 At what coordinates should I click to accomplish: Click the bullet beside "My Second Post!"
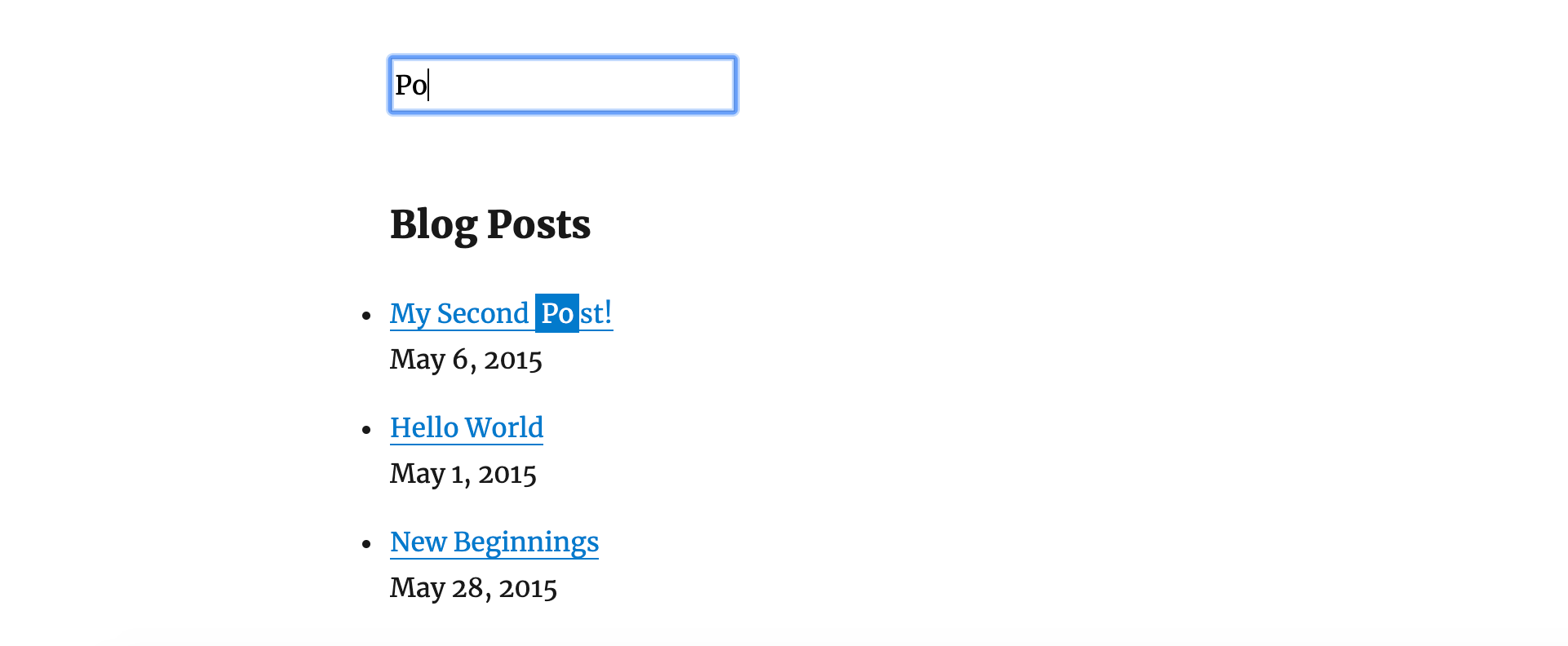[x=366, y=315]
